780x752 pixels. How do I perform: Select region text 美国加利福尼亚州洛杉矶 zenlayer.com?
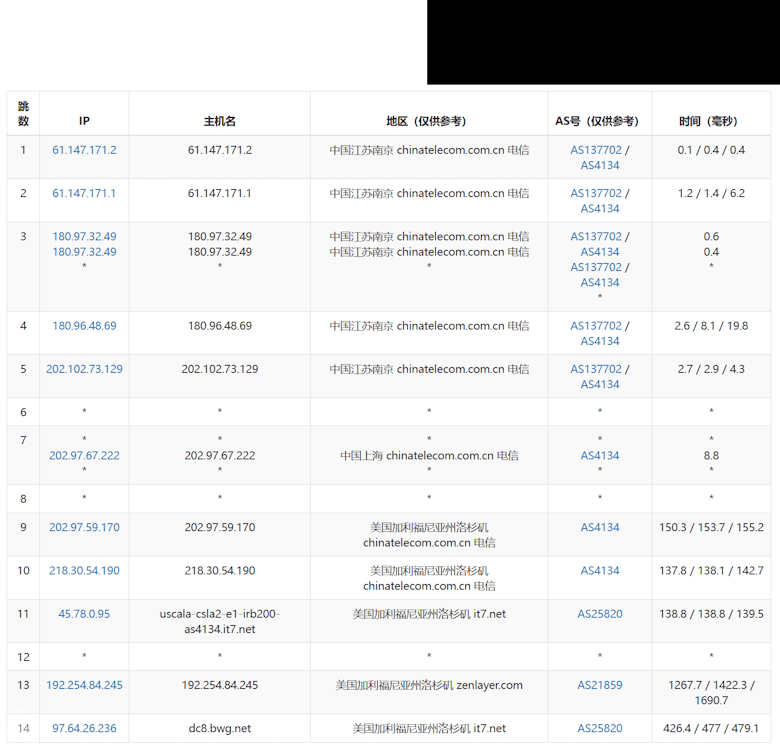429,685
